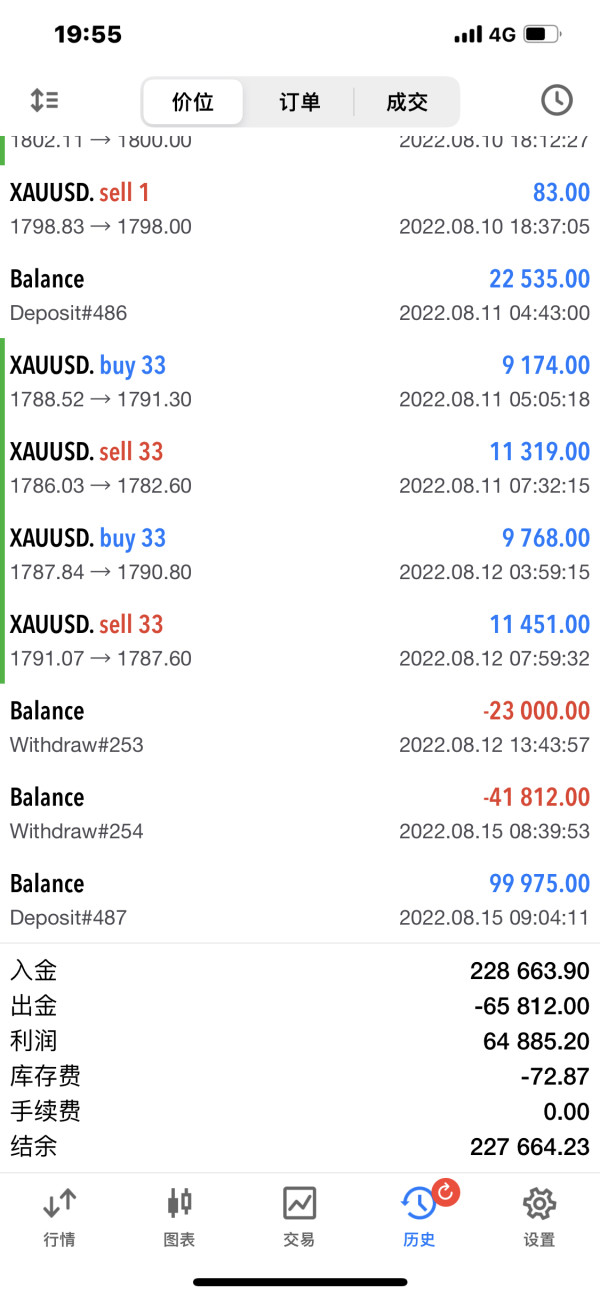Screen dimensions: 600x1299
Task: Open the Deposit#486 balance entry
Action: [x=300, y=295]
